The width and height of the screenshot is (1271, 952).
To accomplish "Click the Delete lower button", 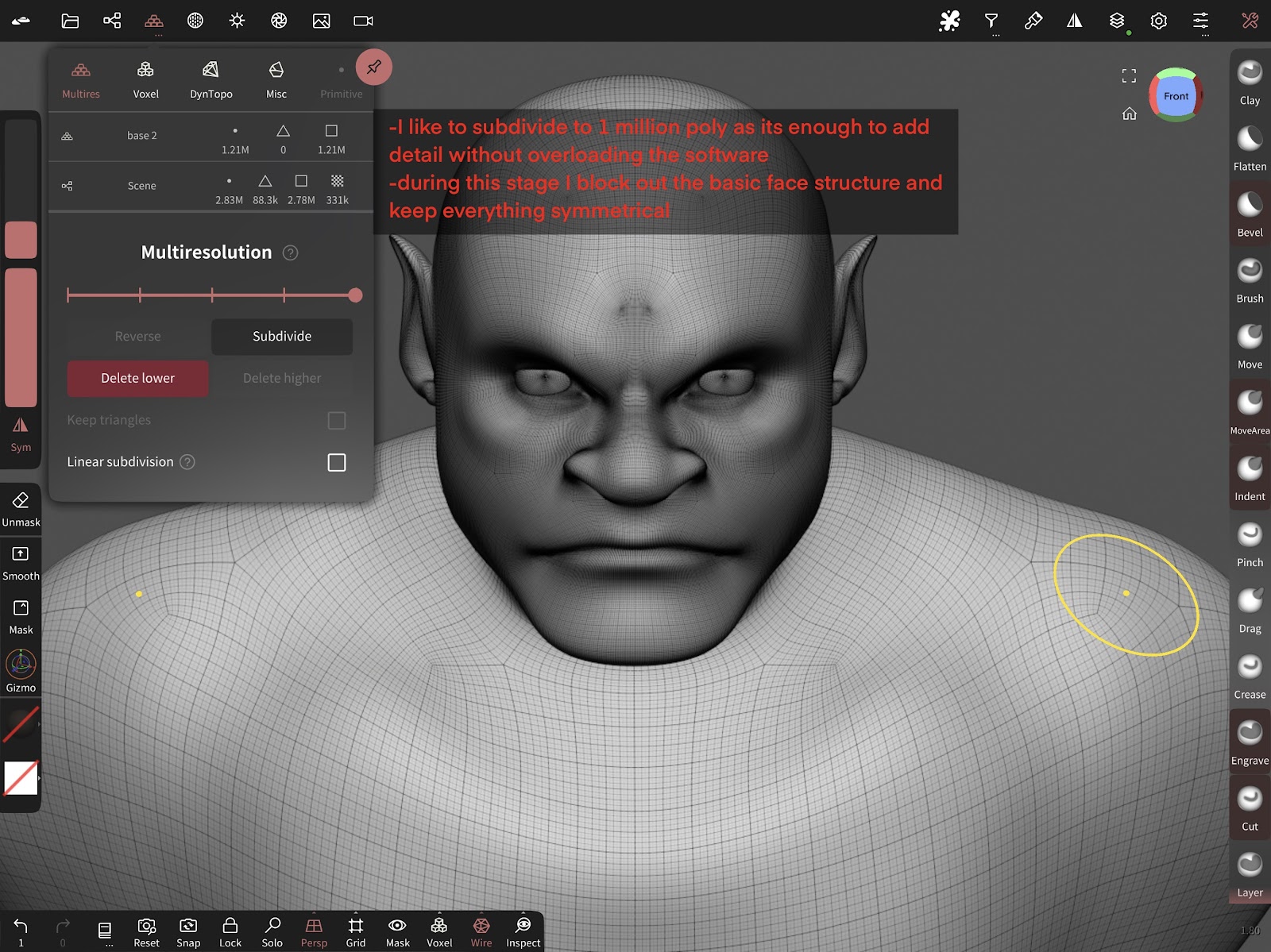I will pyautogui.click(x=137, y=379).
